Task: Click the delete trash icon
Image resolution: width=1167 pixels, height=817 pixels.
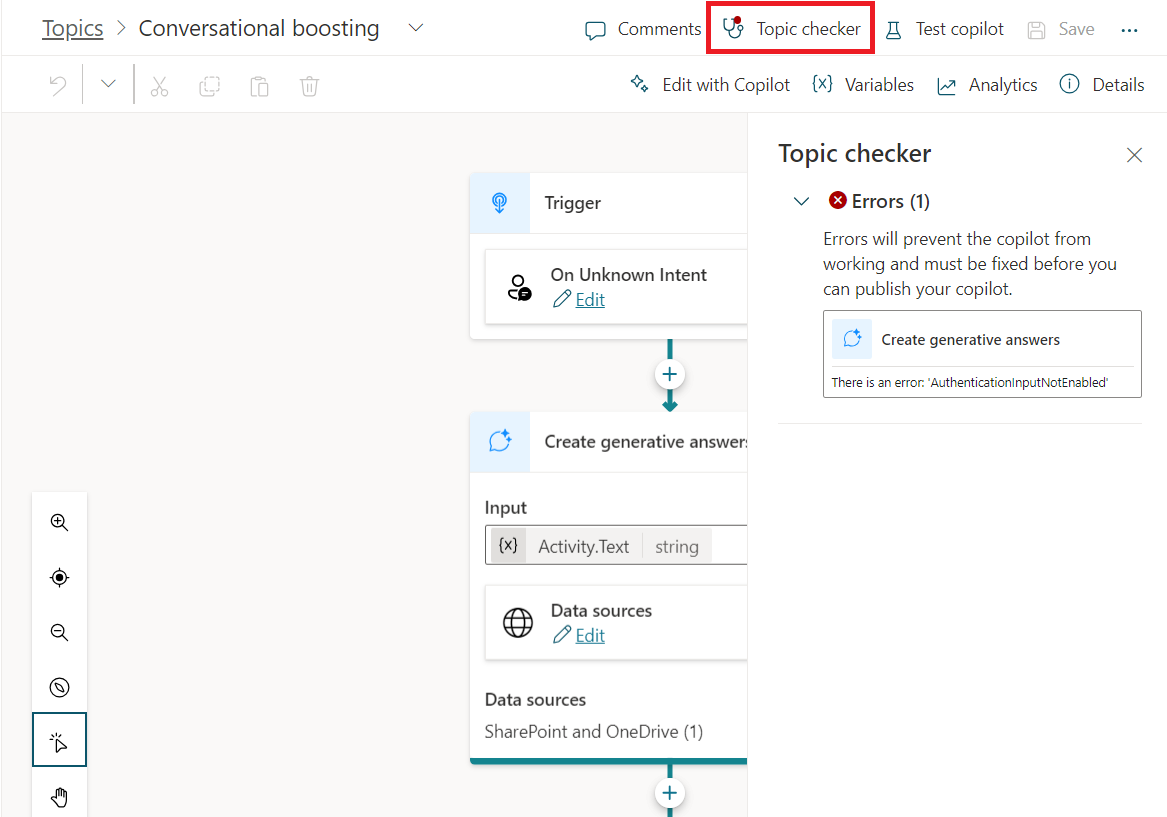Action: (x=309, y=86)
